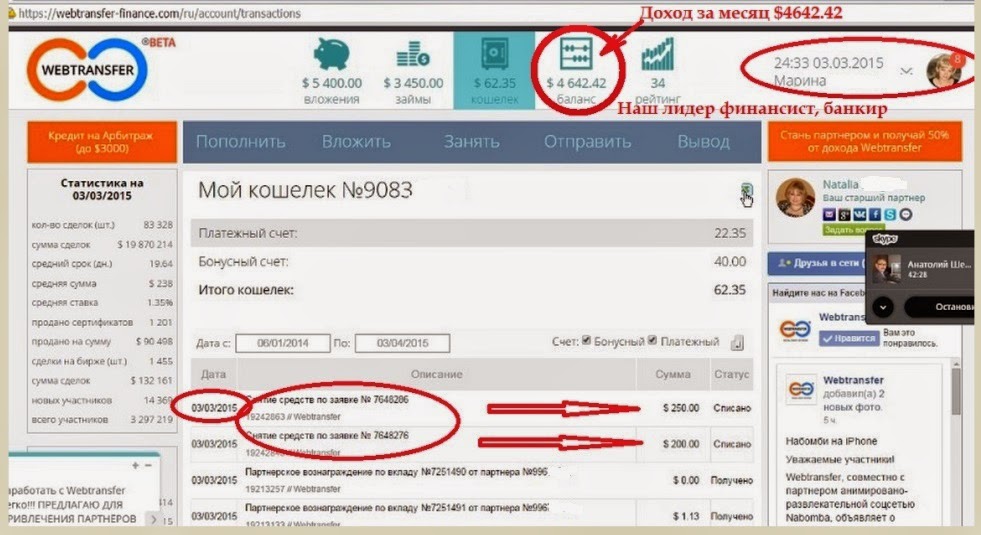Click the Платежный счет row
This screenshot has height=535, width=981.
click(472, 233)
